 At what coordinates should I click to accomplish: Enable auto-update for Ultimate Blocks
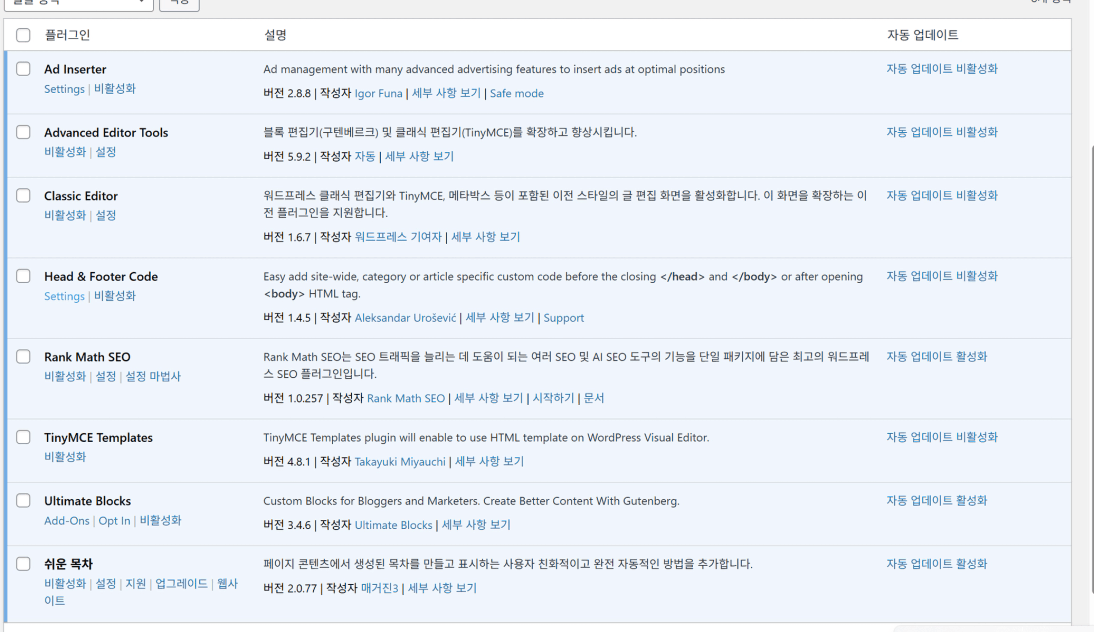point(937,500)
